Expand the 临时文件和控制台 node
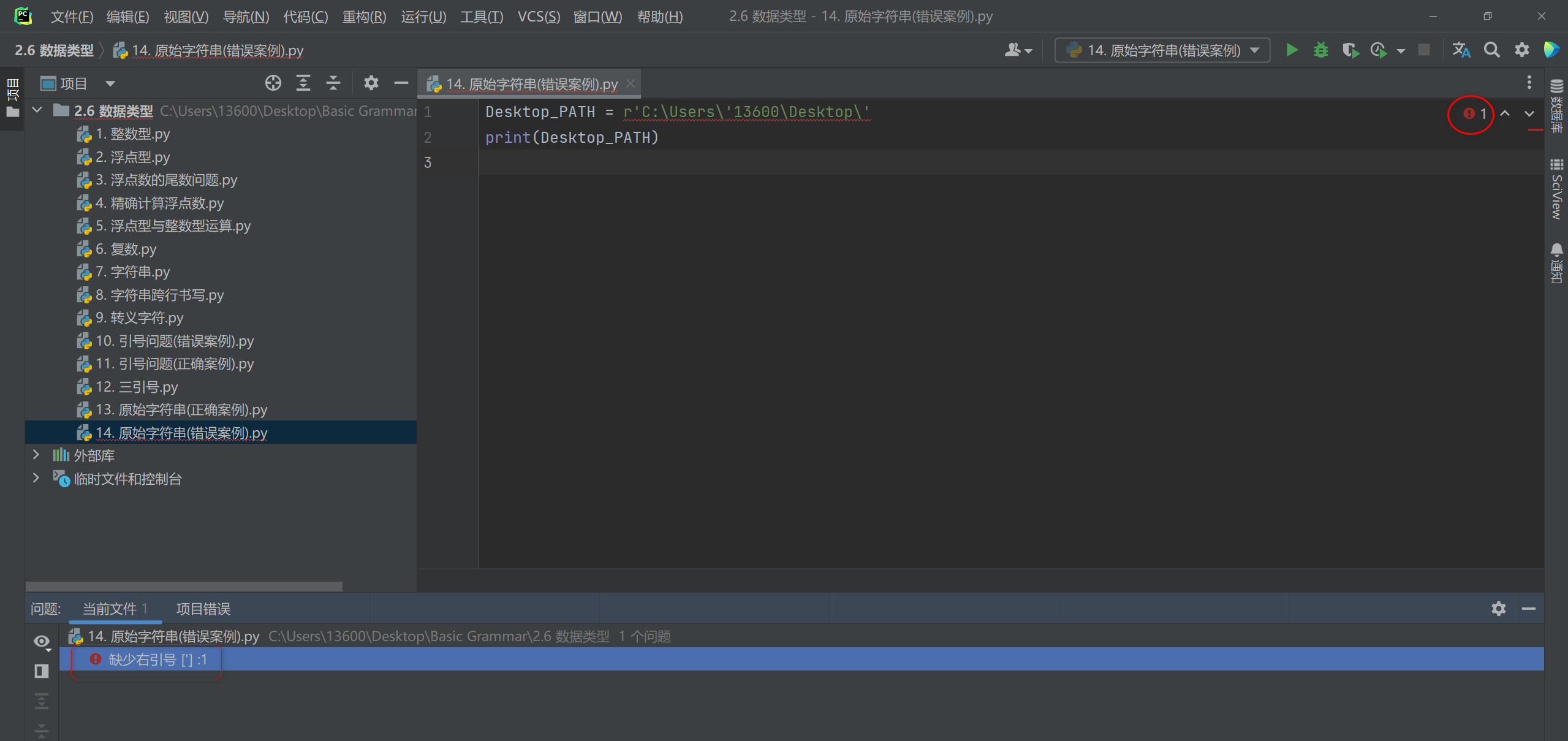The width and height of the screenshot is (1568, 741). pos(36,478)
